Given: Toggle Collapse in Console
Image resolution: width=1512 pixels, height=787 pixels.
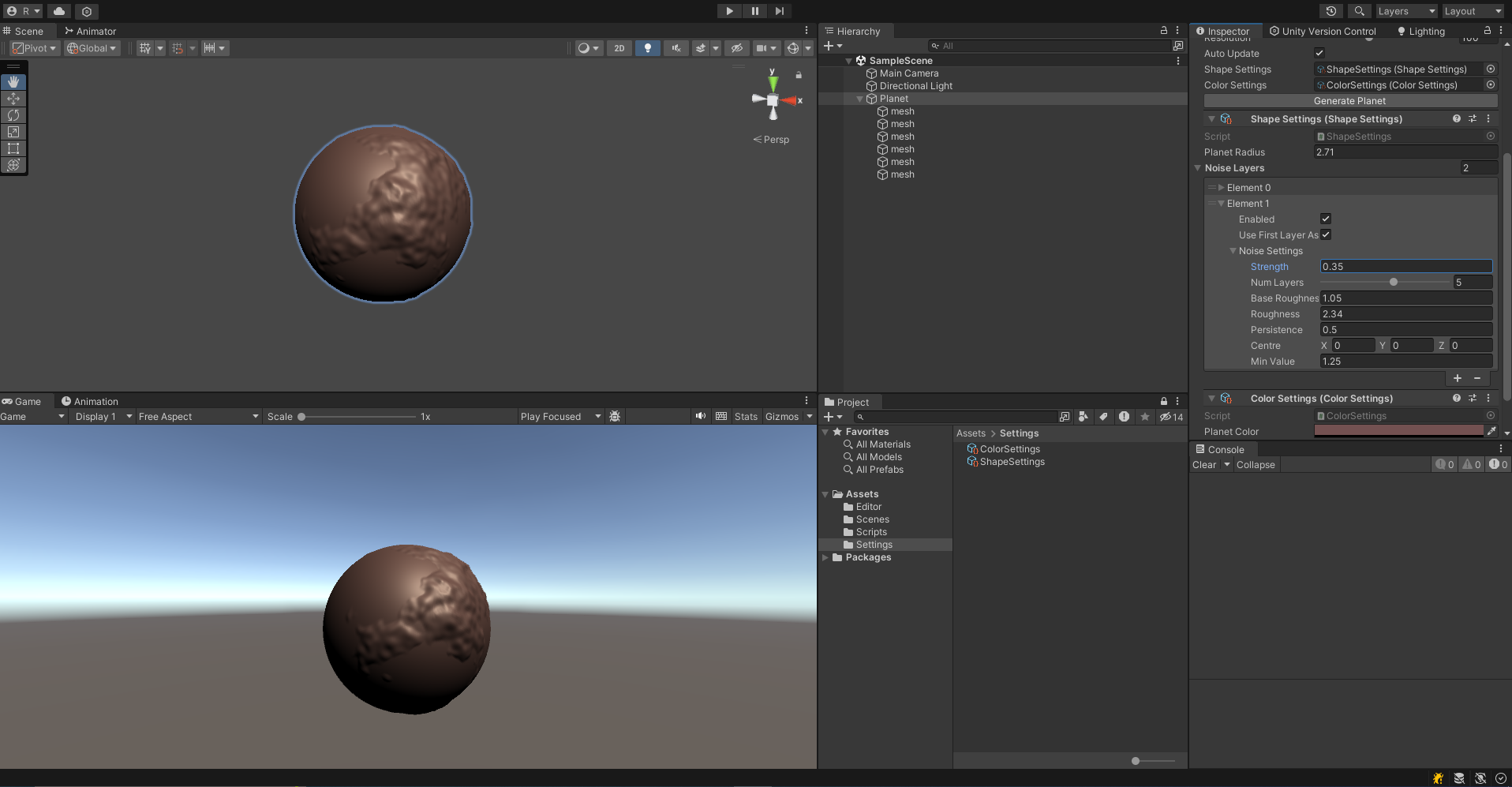Looking at the screenshot, I should point(1256,465).
